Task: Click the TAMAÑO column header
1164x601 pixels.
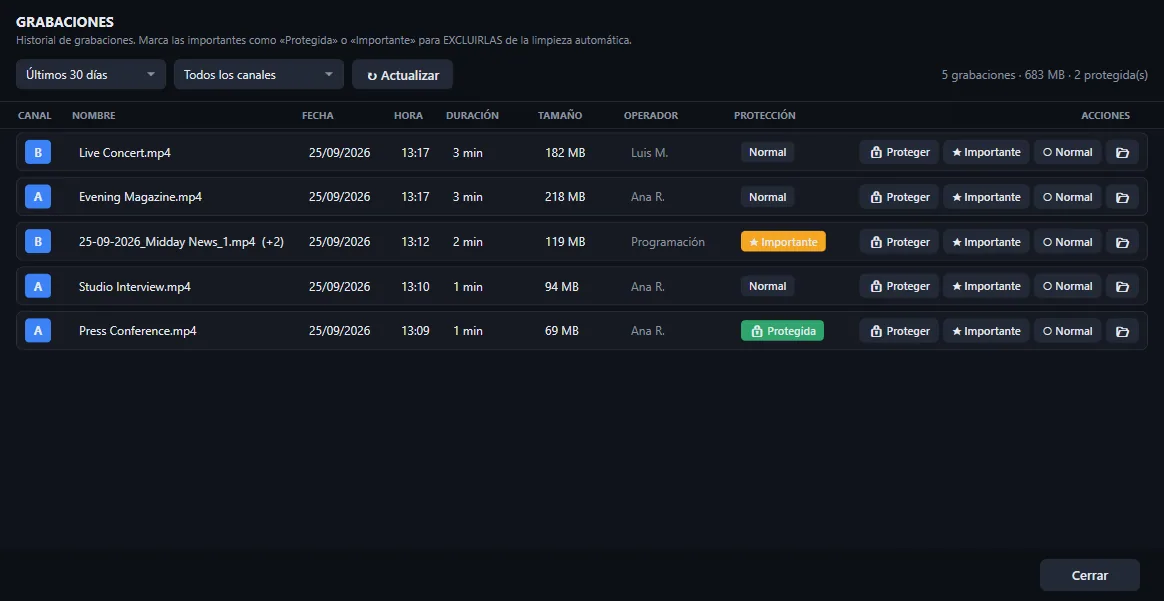Action: tap(560, 116)
